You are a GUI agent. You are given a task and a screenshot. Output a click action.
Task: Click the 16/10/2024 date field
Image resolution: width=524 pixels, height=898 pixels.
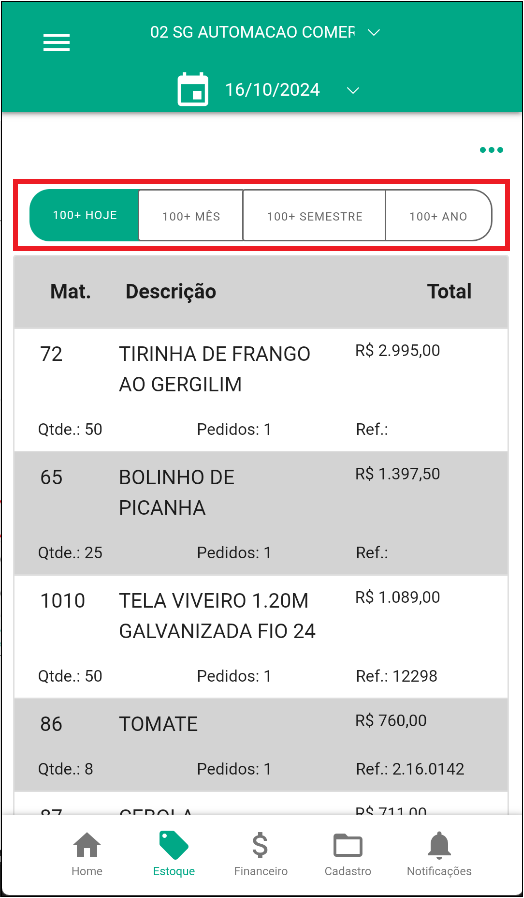pos(272,90)
